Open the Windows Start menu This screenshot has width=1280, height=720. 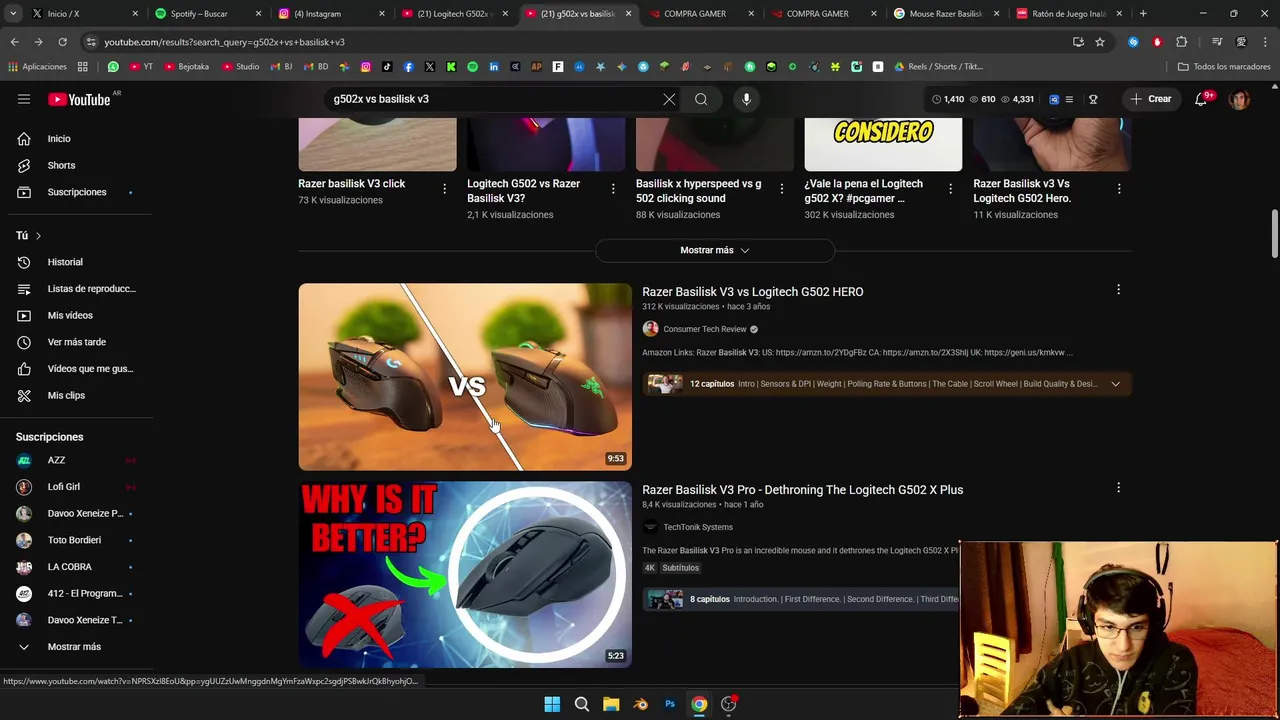tap(552, 704)
